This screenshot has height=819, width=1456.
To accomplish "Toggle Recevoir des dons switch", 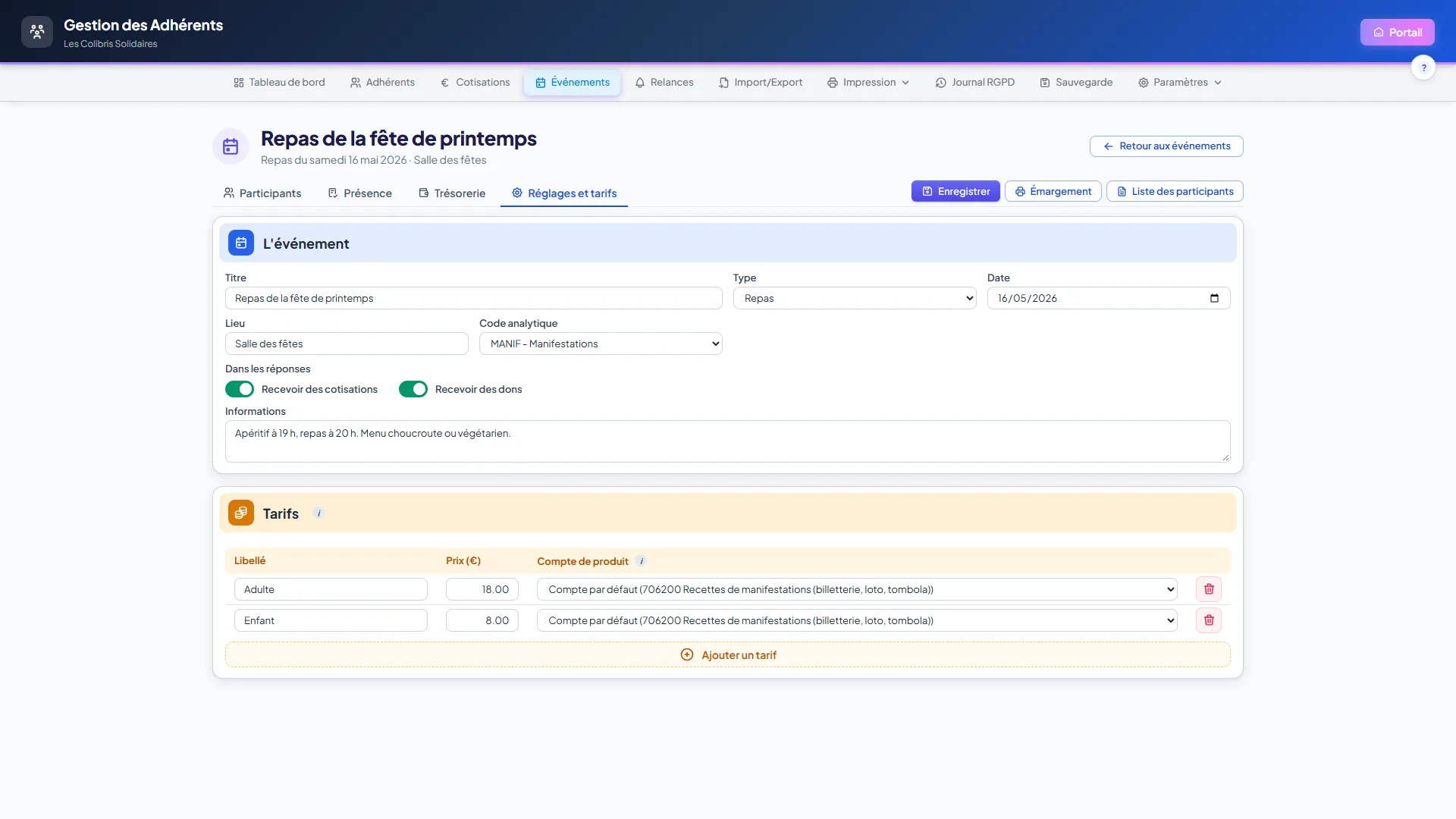I will [413, 389].
